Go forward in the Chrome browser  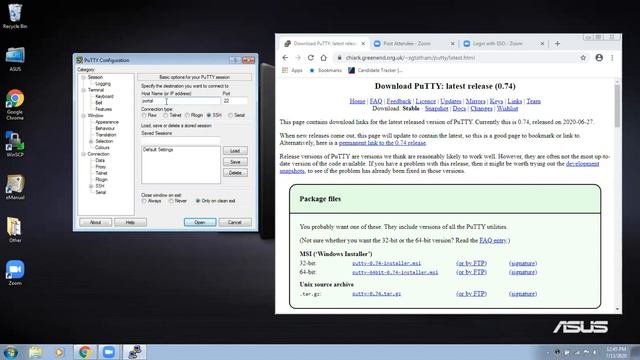point(298,58)
